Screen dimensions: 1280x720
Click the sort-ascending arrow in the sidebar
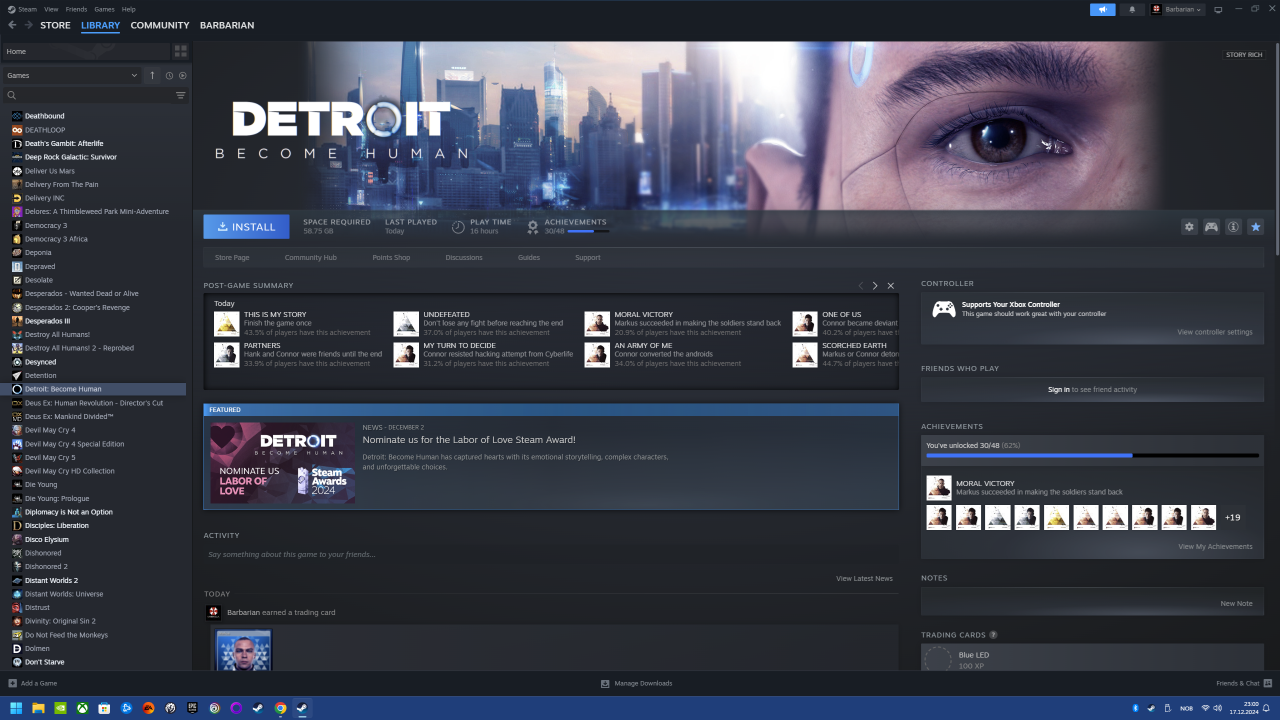pyautogui.click(x=152, y=75)
